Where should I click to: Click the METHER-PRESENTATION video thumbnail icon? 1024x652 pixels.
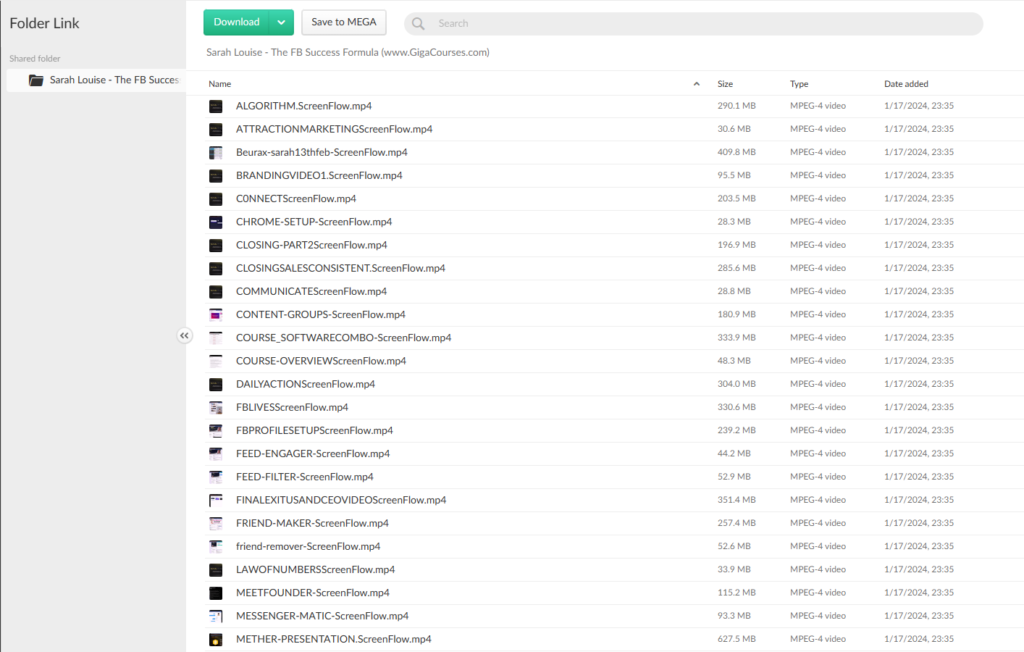pos(215,639)
